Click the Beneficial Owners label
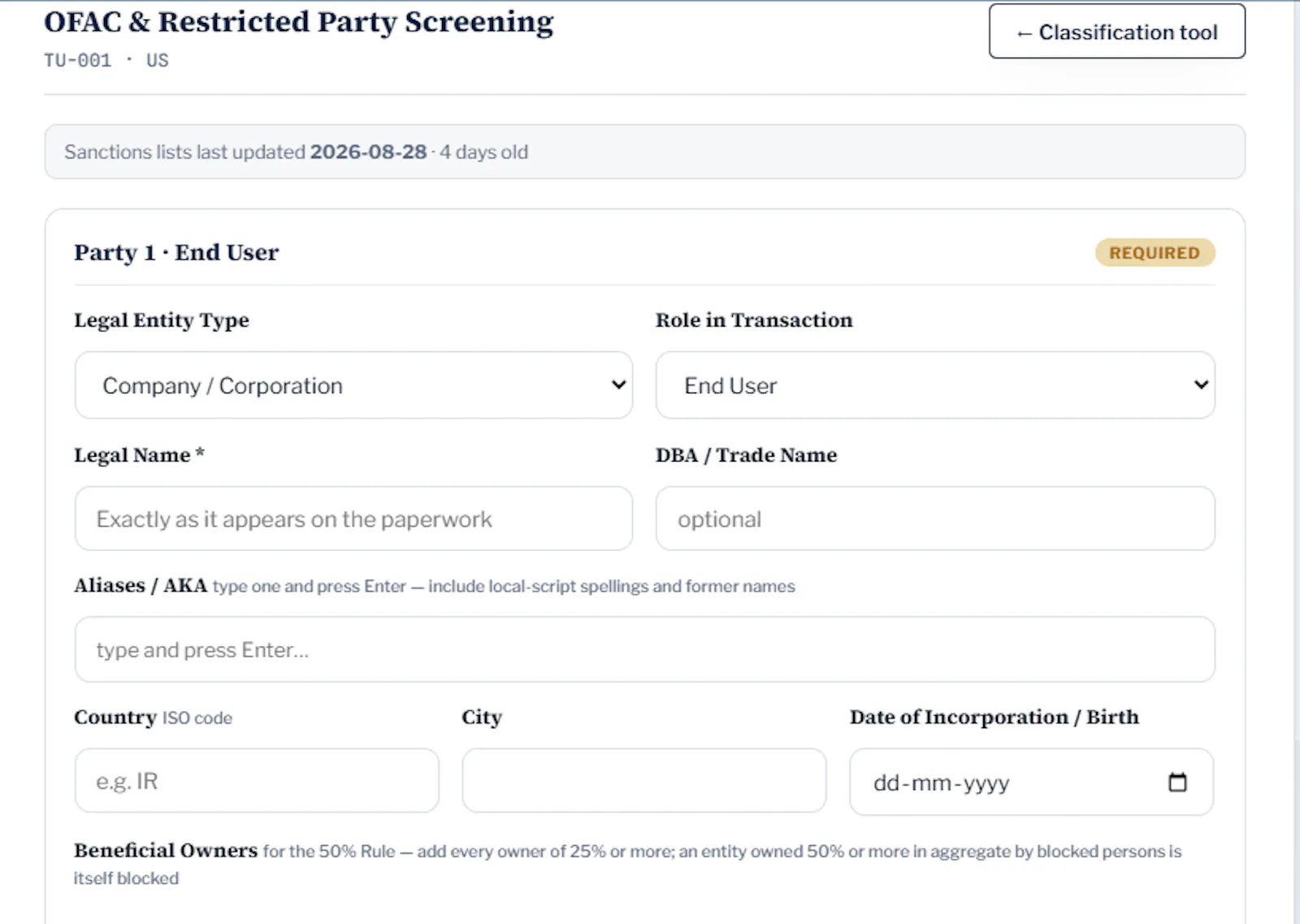Viewport: 1300px width, 924px height. point(166,850)
